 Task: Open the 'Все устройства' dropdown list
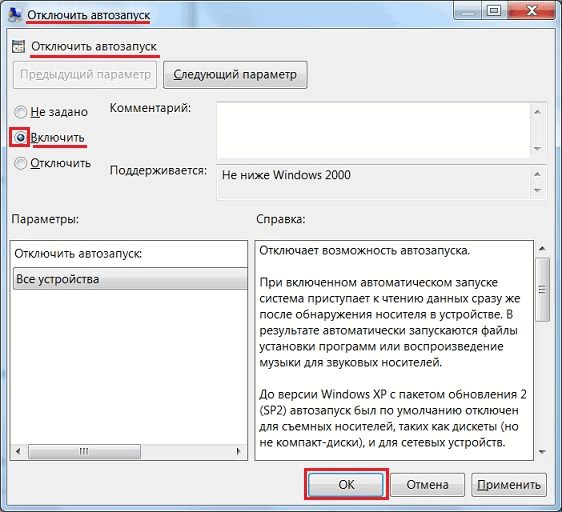(130, 279)
